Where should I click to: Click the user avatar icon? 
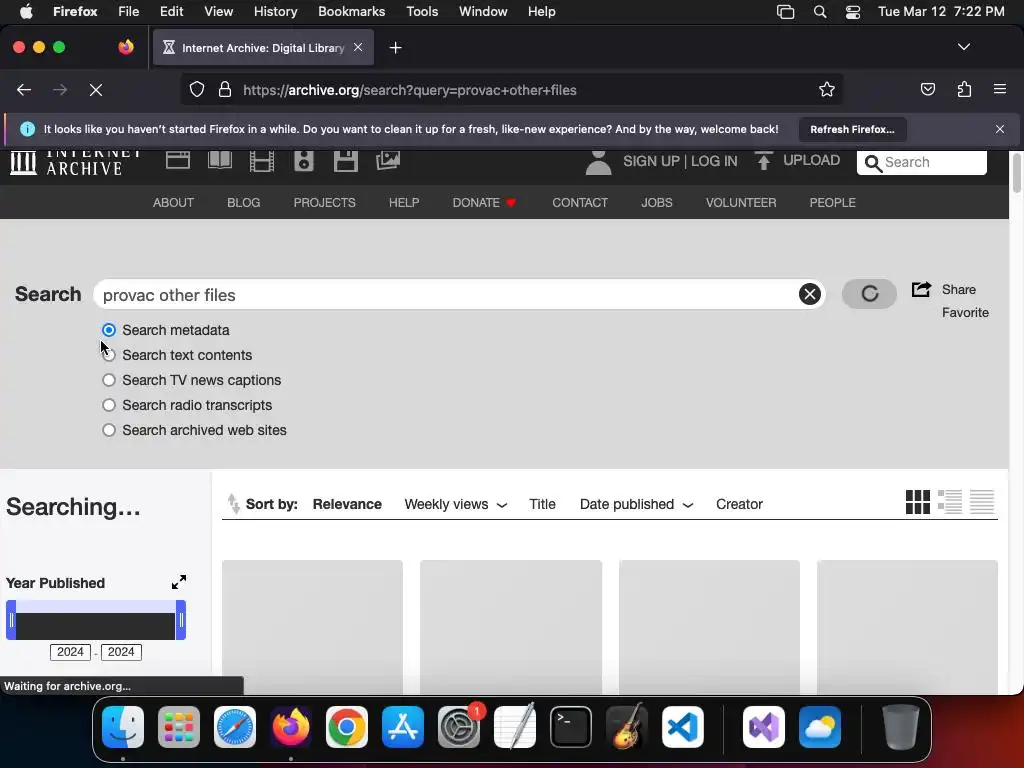click(x=598, y=162)
